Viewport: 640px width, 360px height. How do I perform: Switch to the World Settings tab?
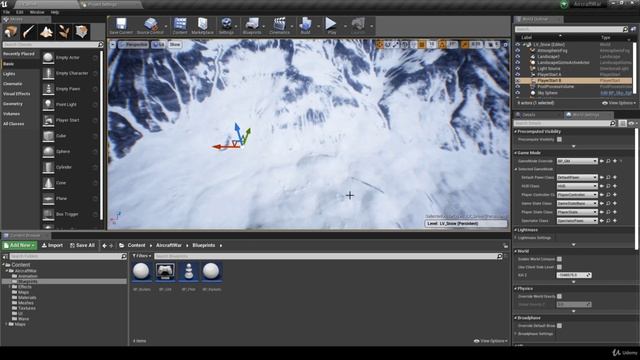(587, 115)
